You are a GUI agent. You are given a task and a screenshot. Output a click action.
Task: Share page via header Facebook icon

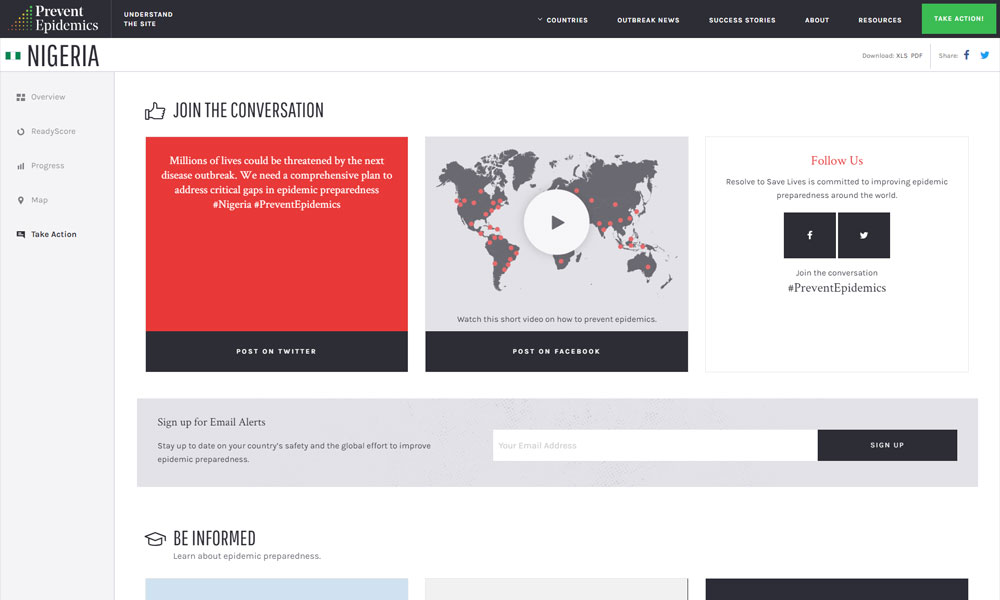[967, 56]
